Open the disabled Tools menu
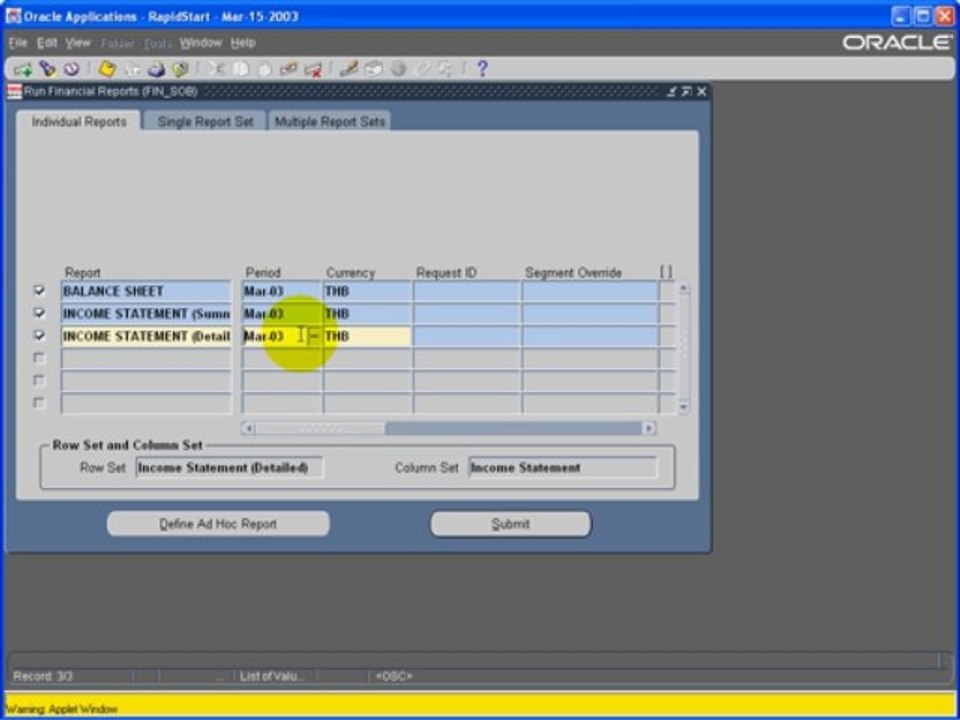 [x=157, y=43]
